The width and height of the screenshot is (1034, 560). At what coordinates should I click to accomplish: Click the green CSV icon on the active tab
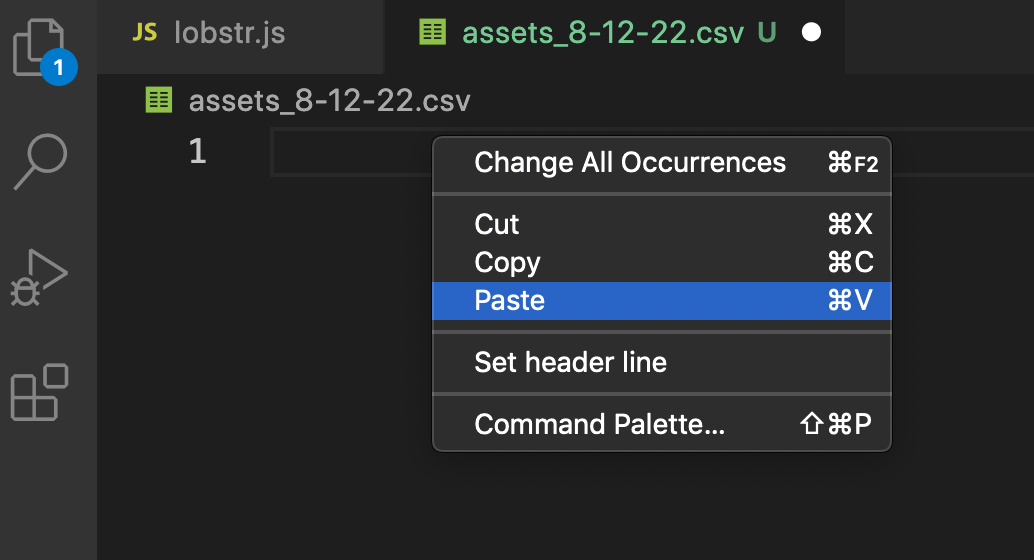pyautogui.click(x=433, y=32)
